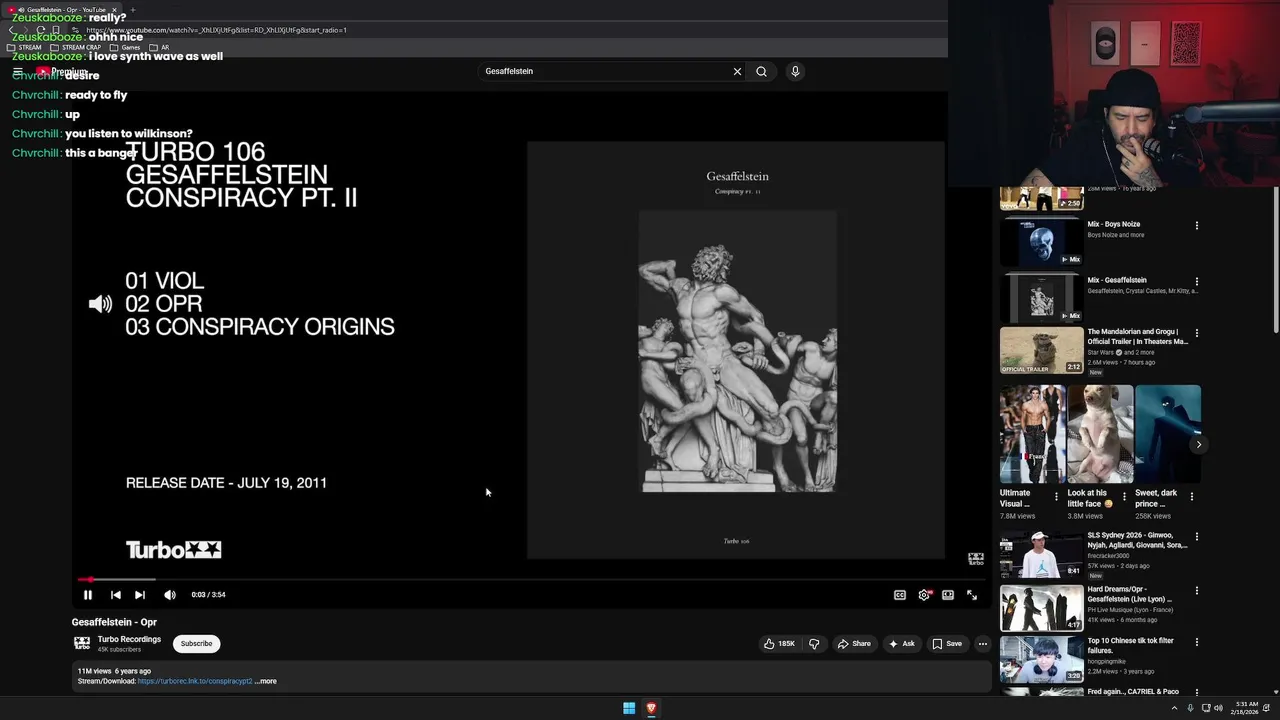1280x720 pixels.
Task: Open Mix - Gesaffelstein playlist title
Action: 1117,280
